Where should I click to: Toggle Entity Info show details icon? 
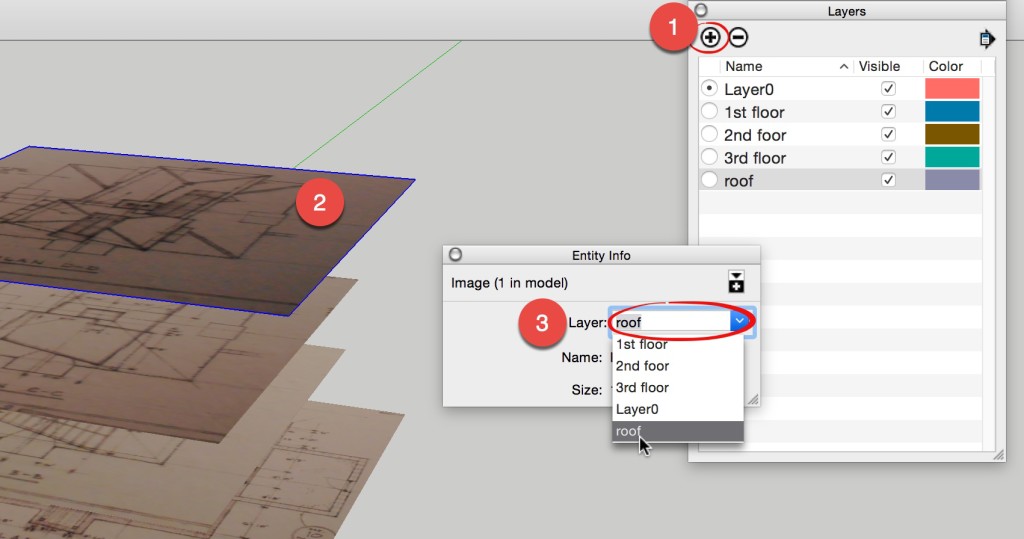coord(737,281)
